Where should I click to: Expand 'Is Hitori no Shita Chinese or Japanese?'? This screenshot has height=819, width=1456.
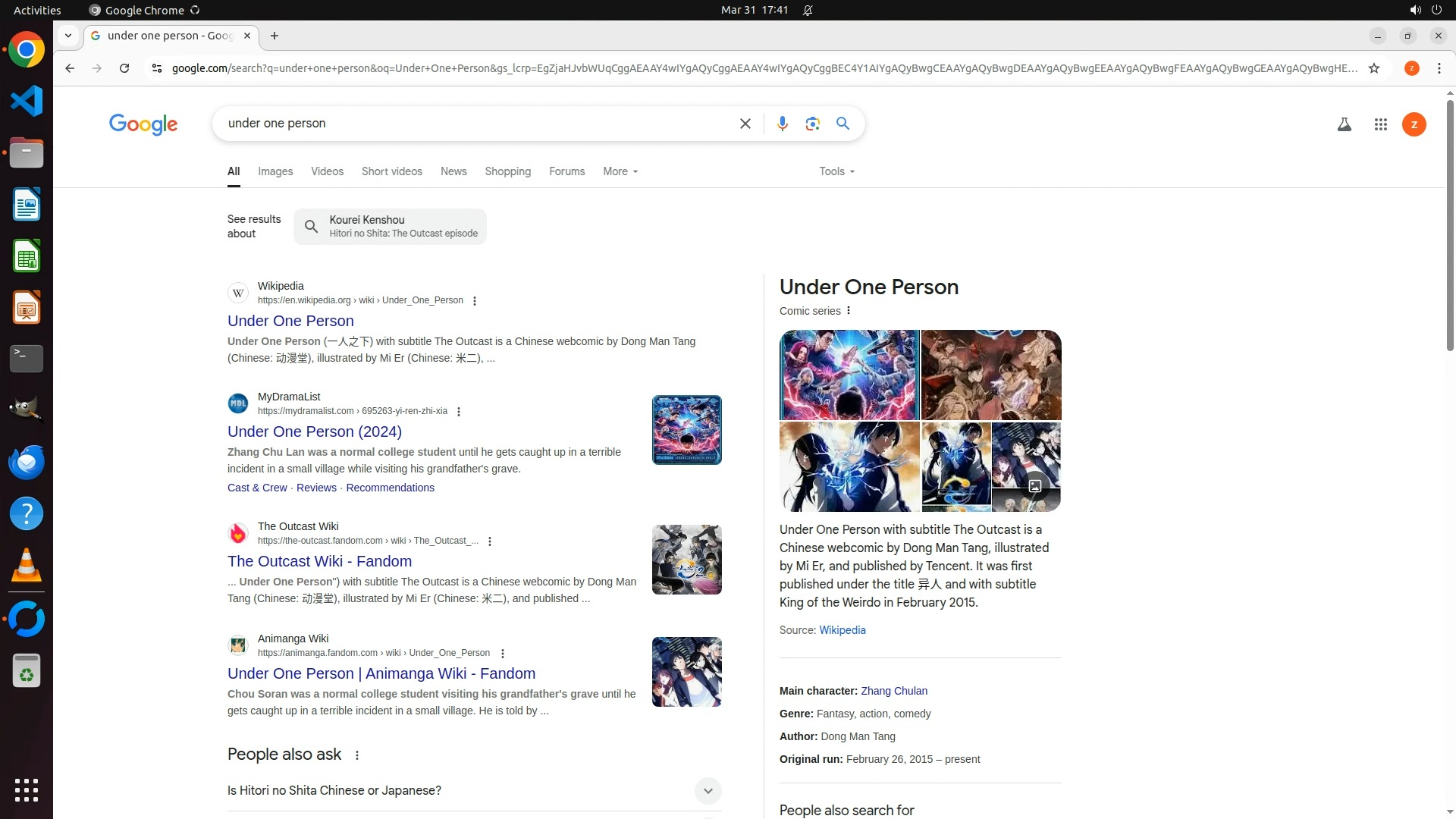click(x=707, y=790)
